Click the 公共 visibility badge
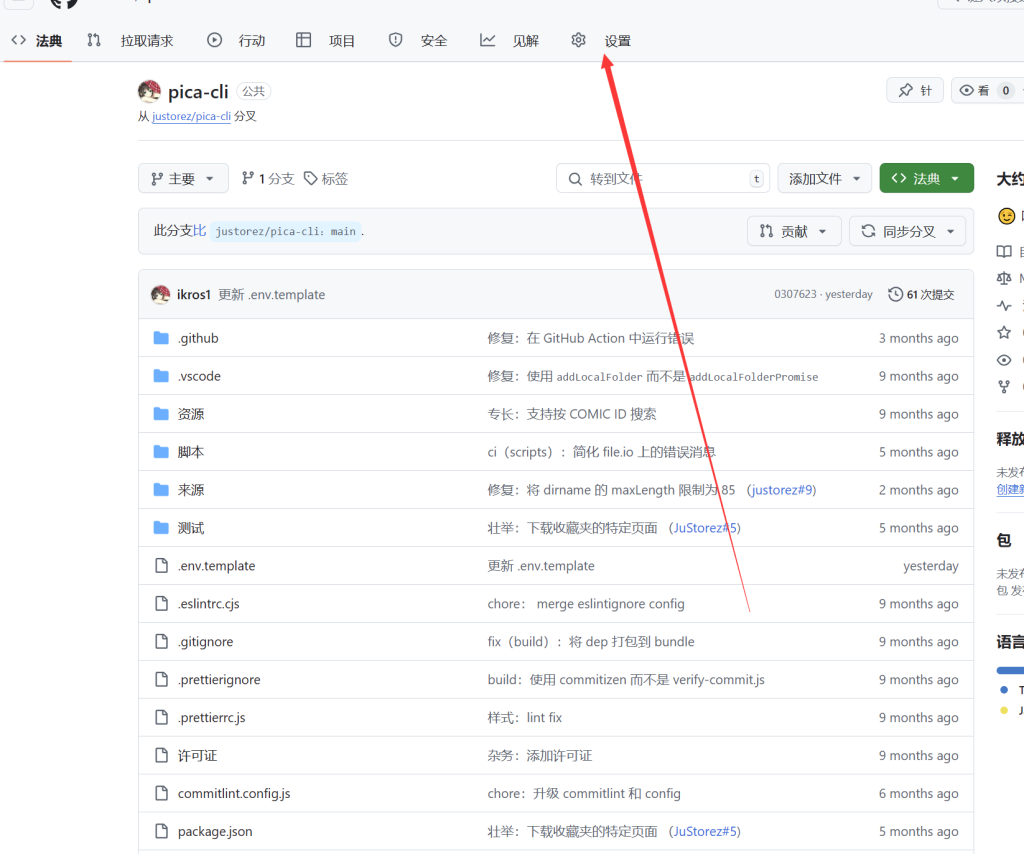The image size is (1024, 854). (253, 91)
